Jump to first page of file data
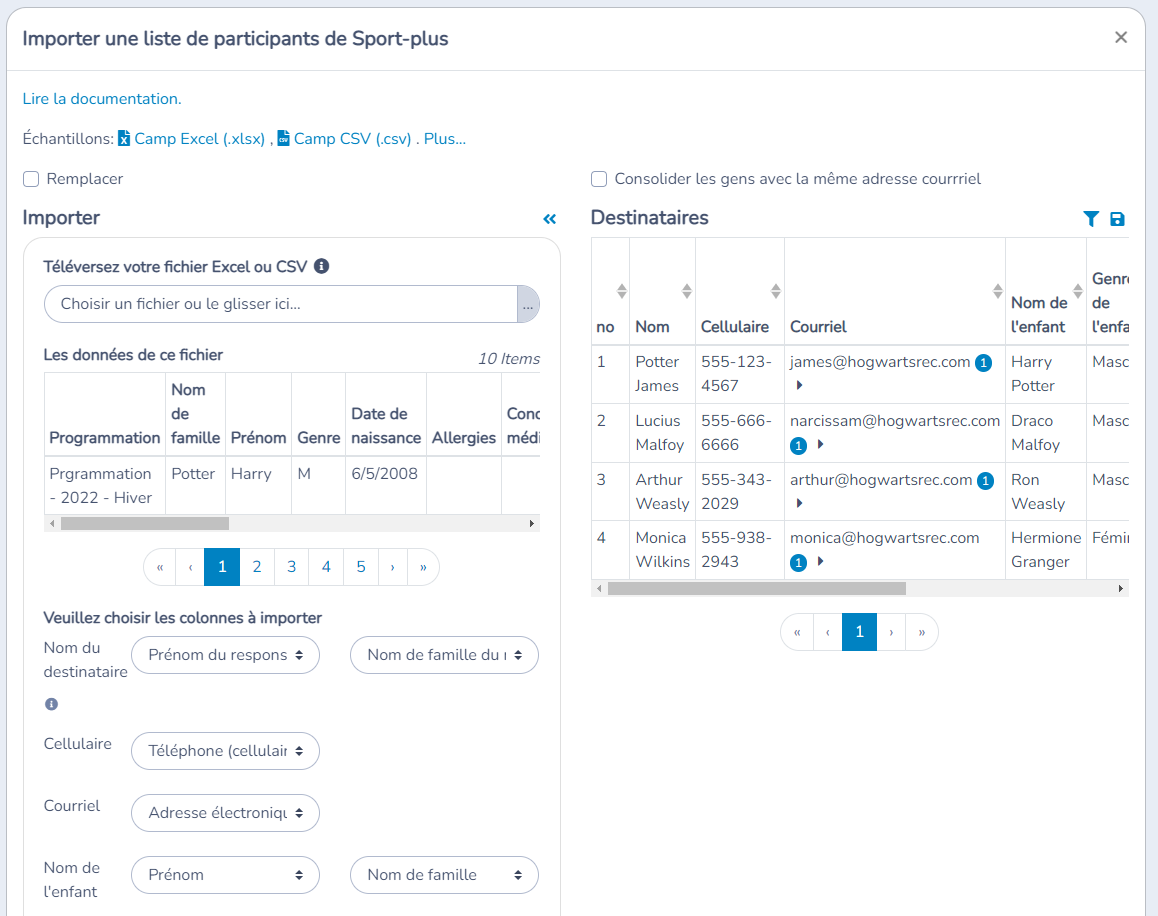The height and width of the screenshot is (916, 1158). [160, 567]
